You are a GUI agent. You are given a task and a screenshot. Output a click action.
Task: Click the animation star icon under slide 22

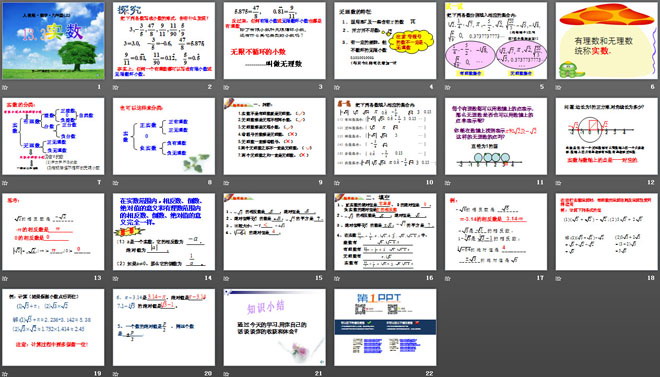[x=337, y=374]
